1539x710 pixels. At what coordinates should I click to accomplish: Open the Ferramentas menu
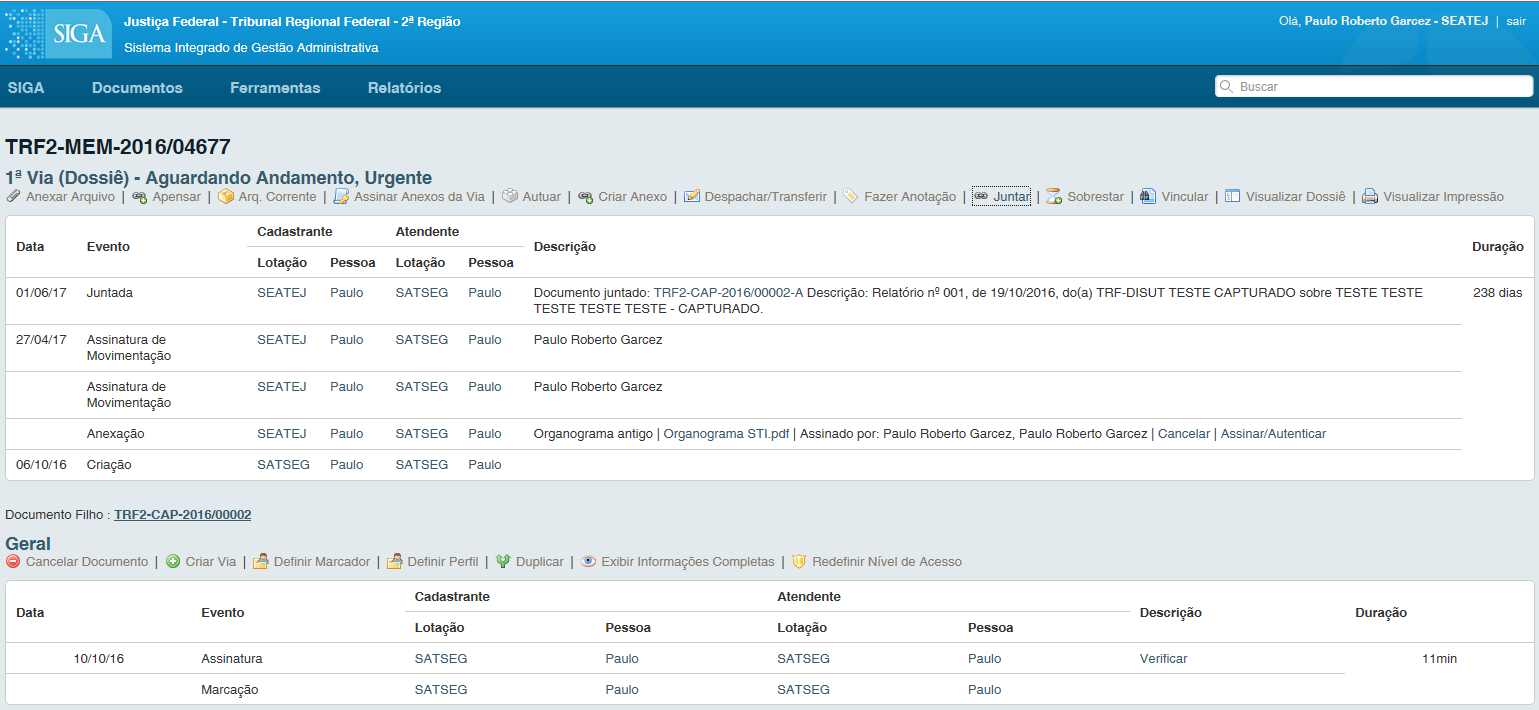pos(275,88)
